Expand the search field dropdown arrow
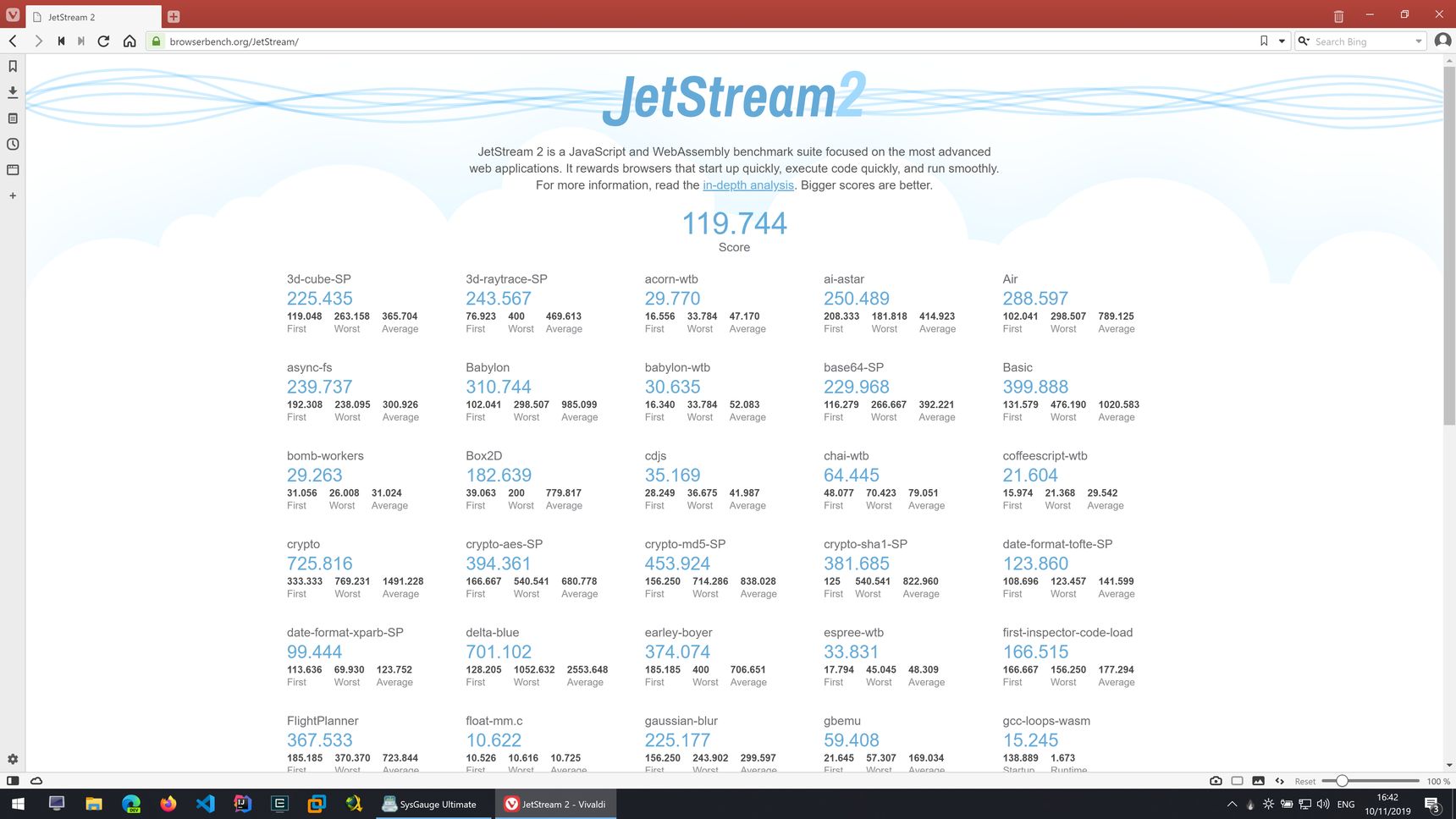Image resolution: width=1456 pixels, height=819 pixels. 1419,41
